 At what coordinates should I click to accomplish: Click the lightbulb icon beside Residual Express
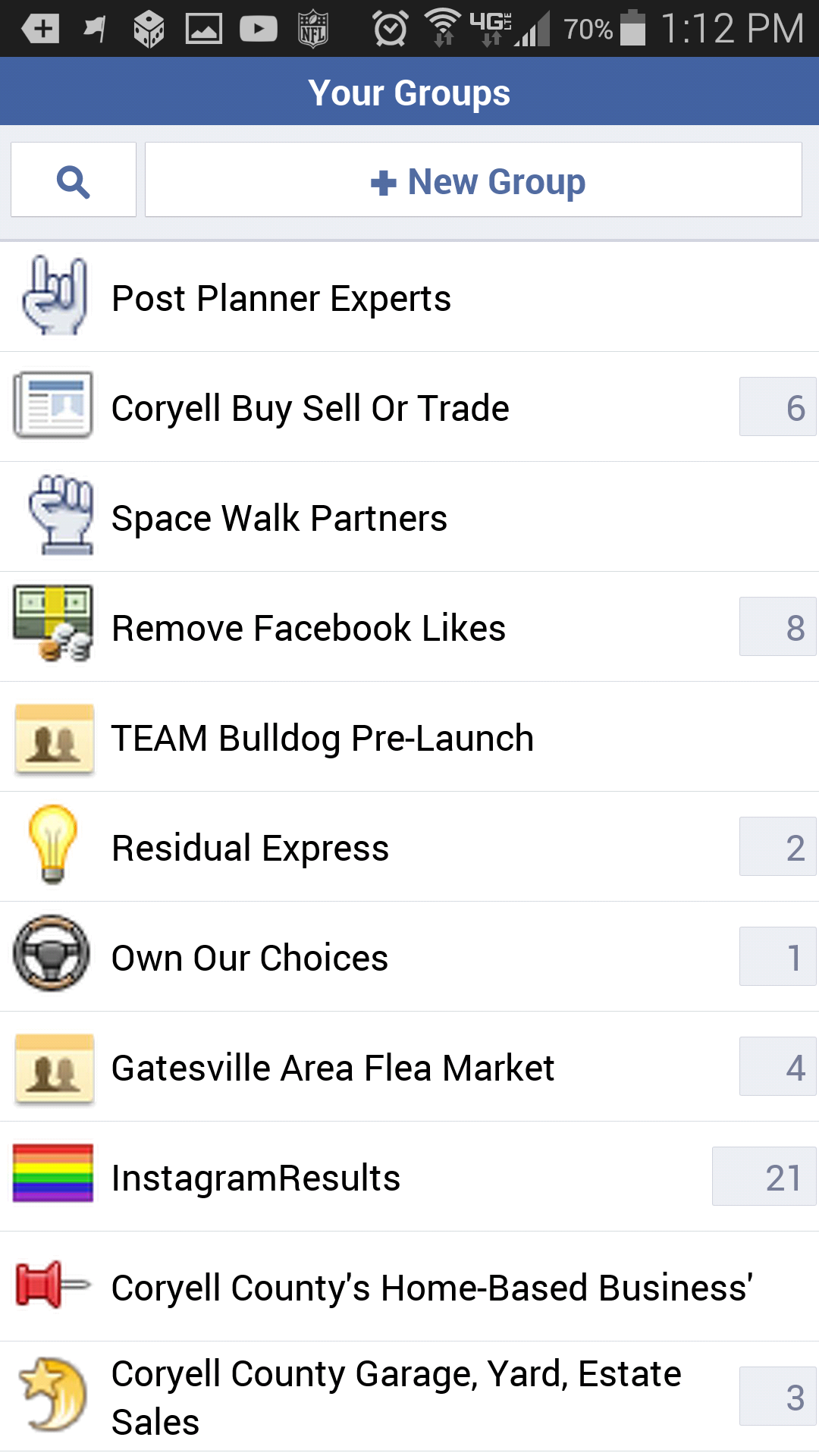(53, 846)
